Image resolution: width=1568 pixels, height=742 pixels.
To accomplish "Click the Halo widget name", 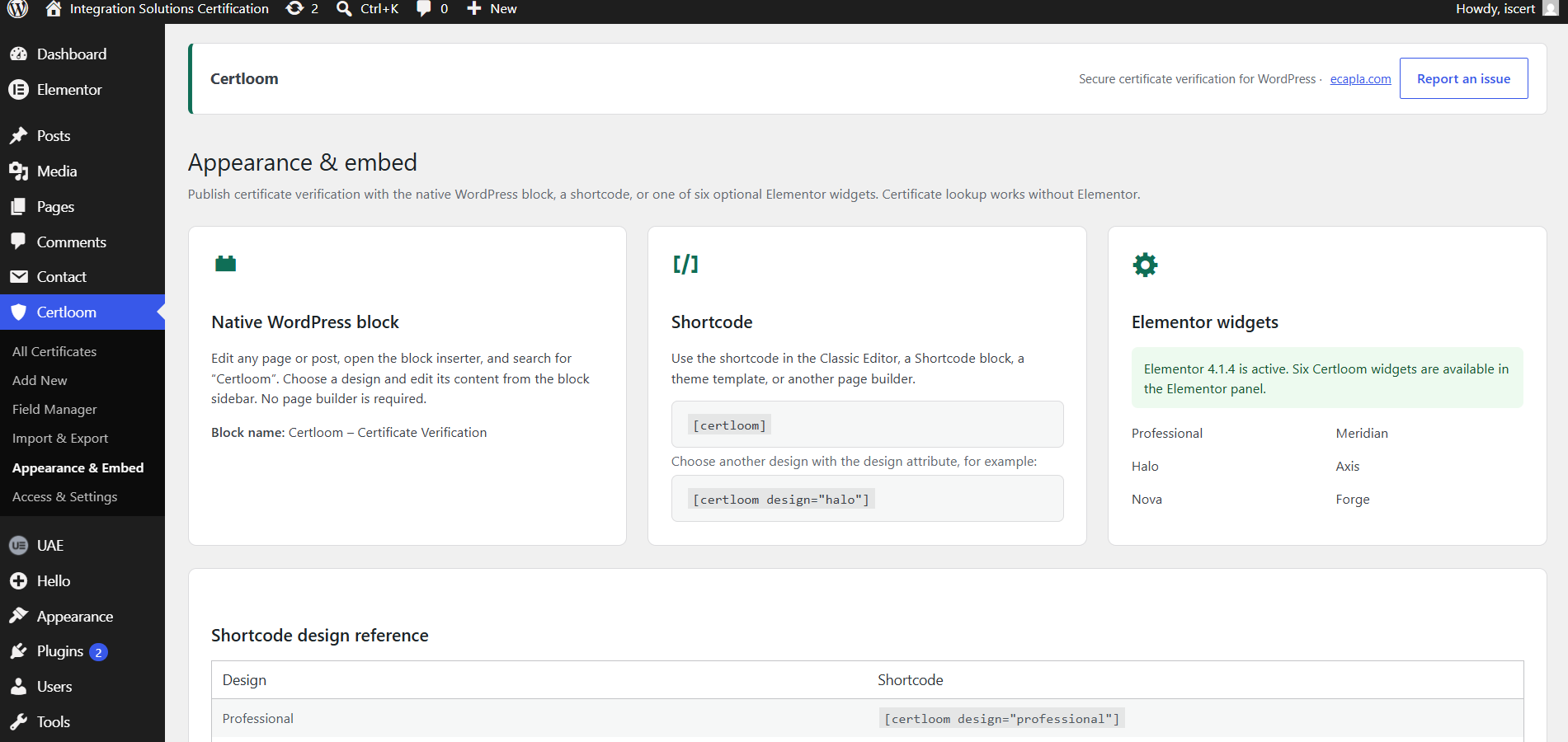I will click(x=1145, y=467).
